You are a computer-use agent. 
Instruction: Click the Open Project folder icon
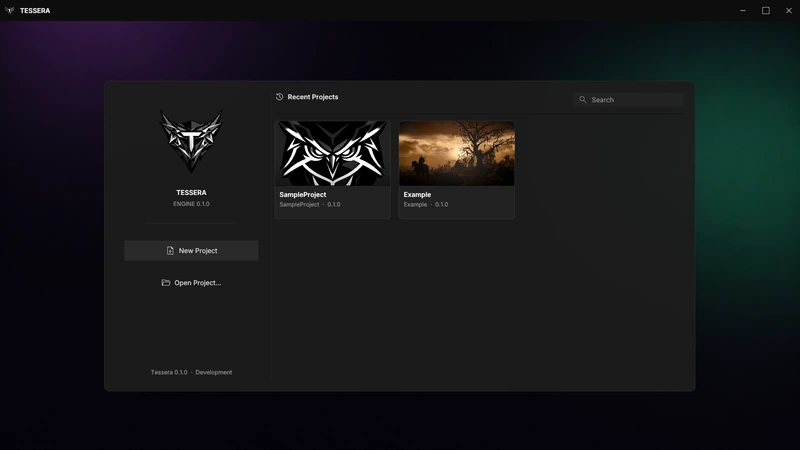166,283
